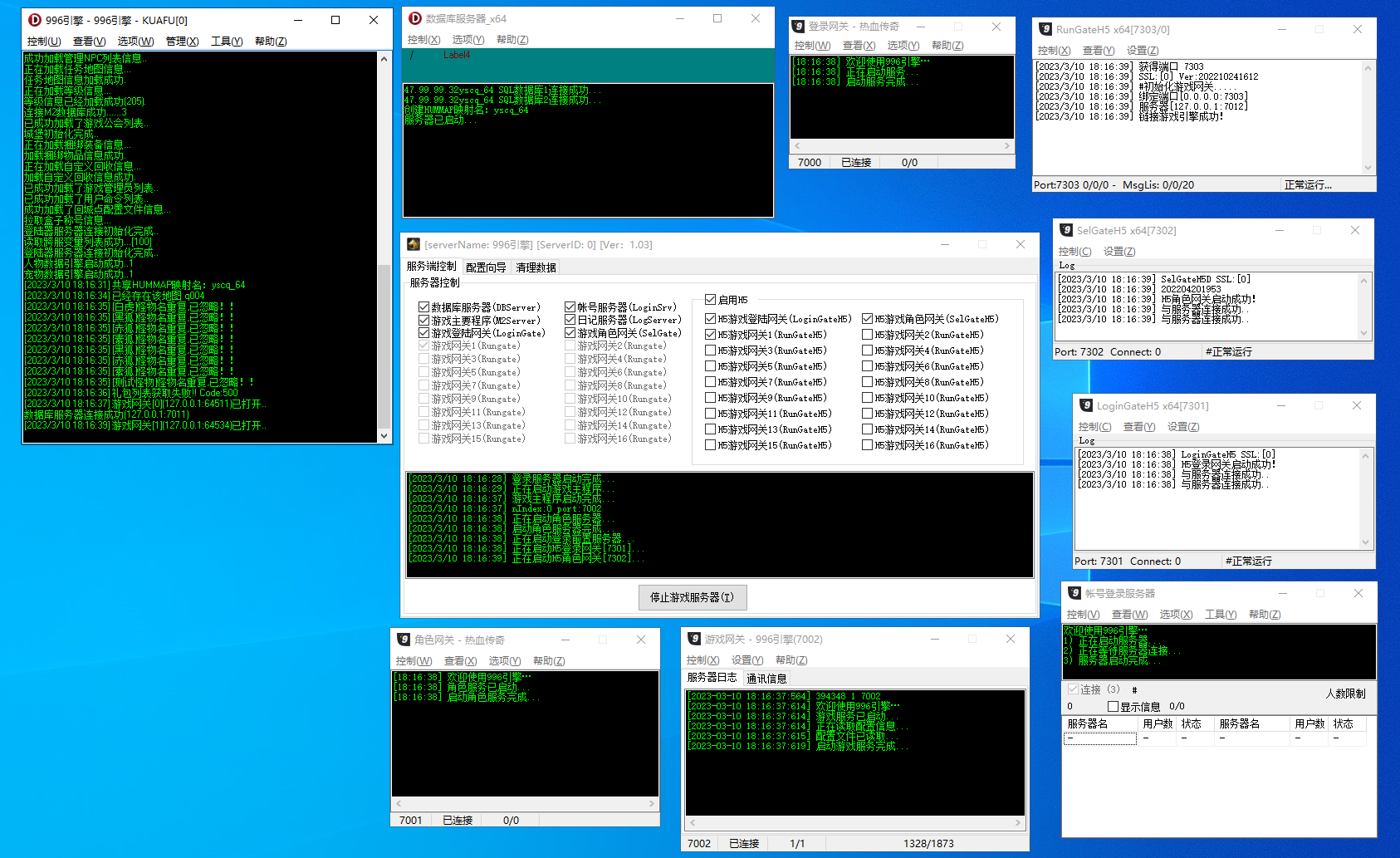
Task: Click scroll-up arrow in RunGateH5 log
Action: (x=1368, y=66)
